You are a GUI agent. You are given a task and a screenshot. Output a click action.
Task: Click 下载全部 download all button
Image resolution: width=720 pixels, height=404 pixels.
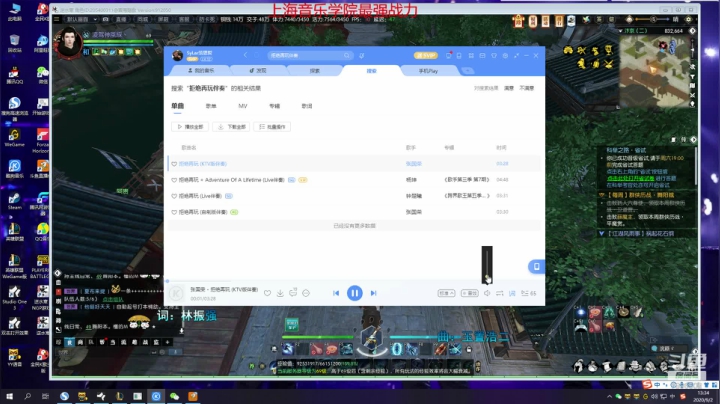tap(231, 127)
